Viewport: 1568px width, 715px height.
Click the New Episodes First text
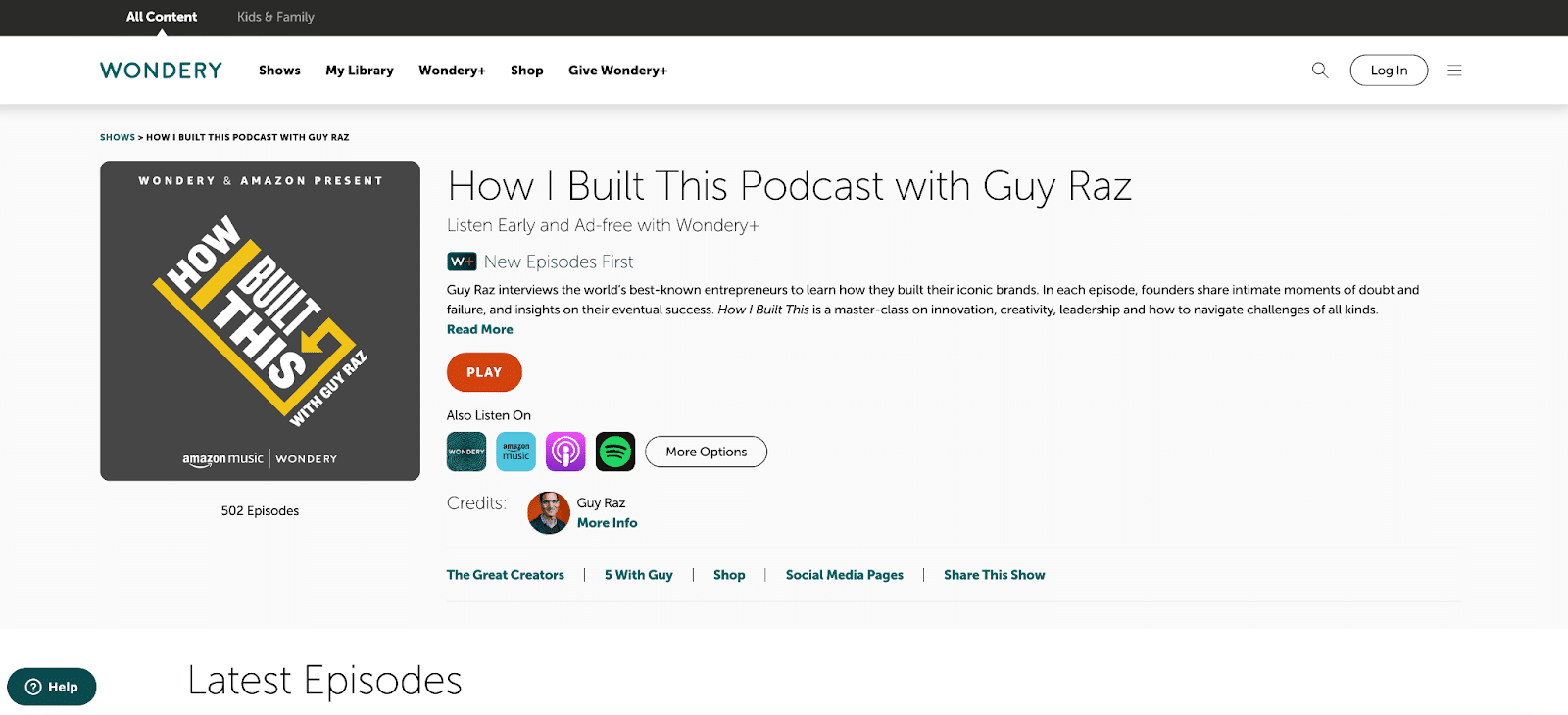click(x=559, y=262)
